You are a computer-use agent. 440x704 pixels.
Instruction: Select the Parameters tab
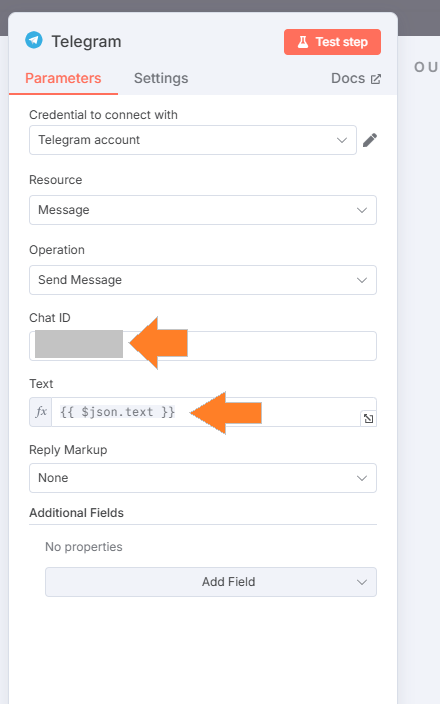click(x=63, y=78)
